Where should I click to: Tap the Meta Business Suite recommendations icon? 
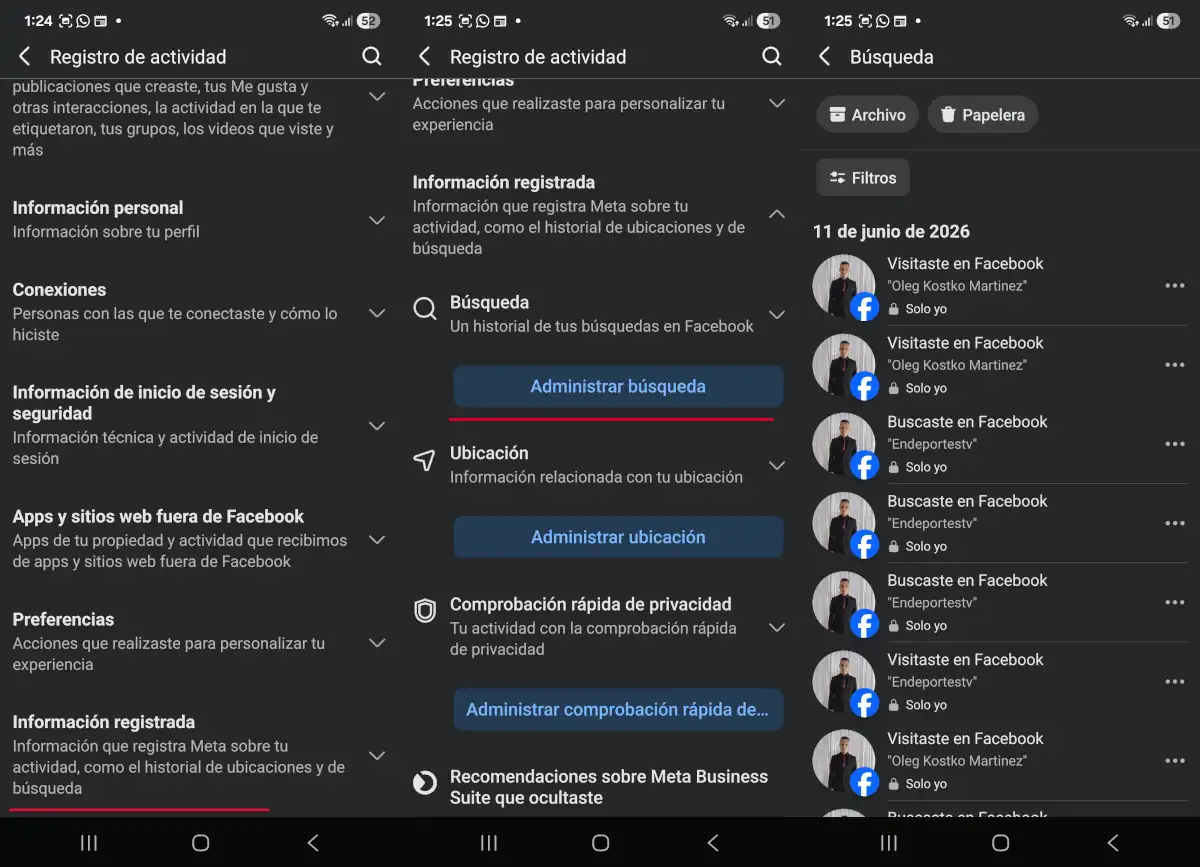(x=425, y=782)
